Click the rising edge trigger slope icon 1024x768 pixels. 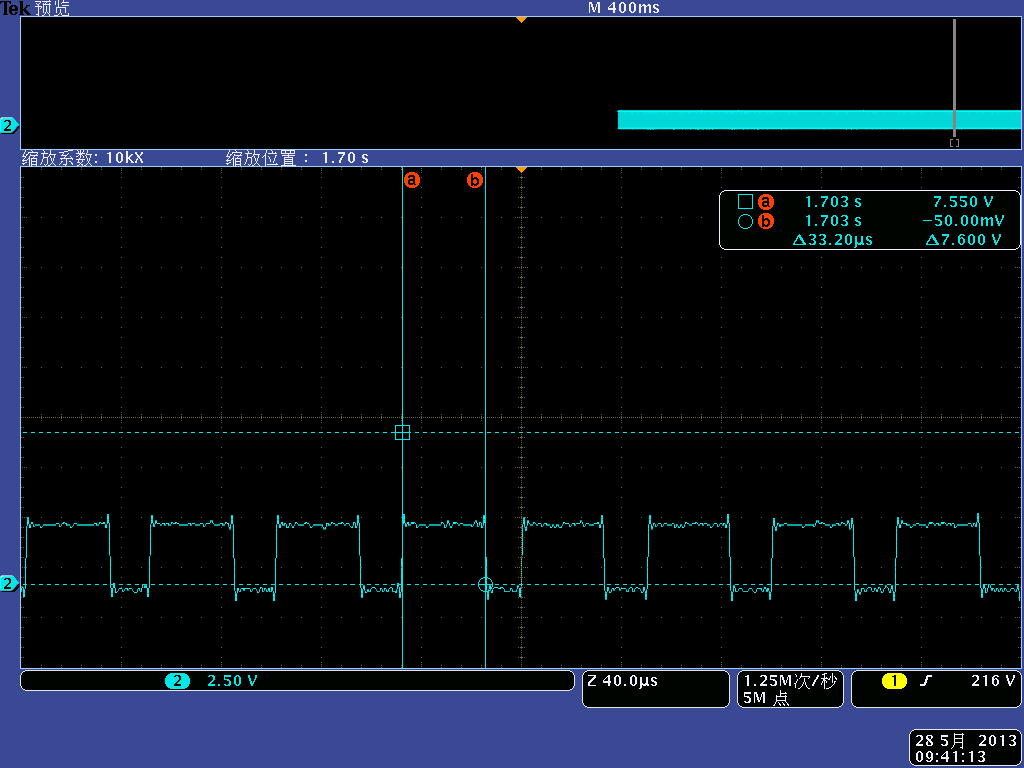925,681
